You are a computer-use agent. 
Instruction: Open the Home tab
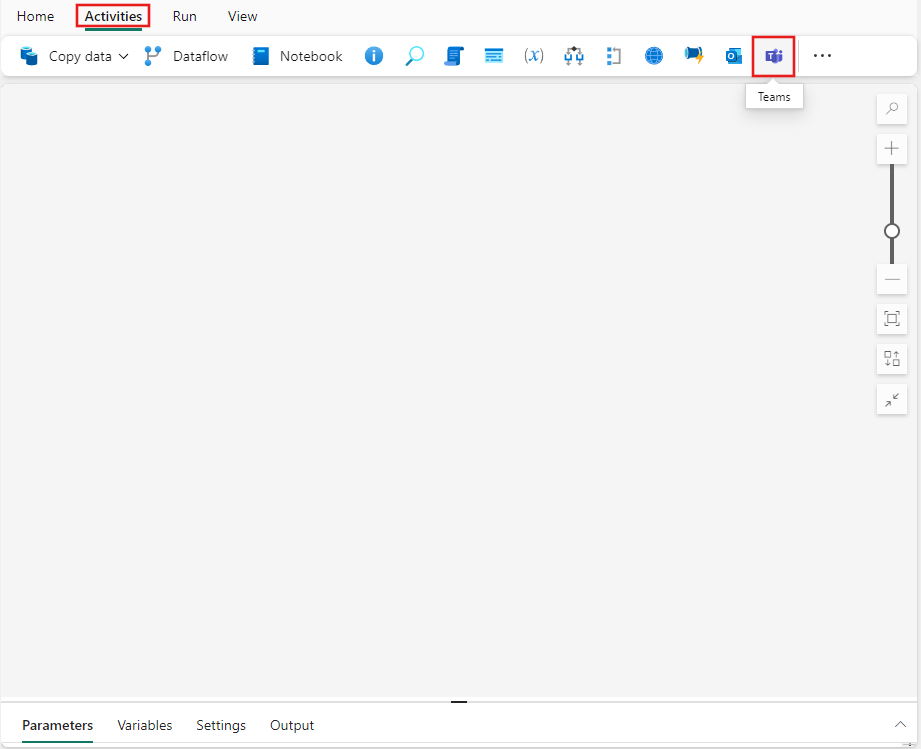click(x=35, y=16)
